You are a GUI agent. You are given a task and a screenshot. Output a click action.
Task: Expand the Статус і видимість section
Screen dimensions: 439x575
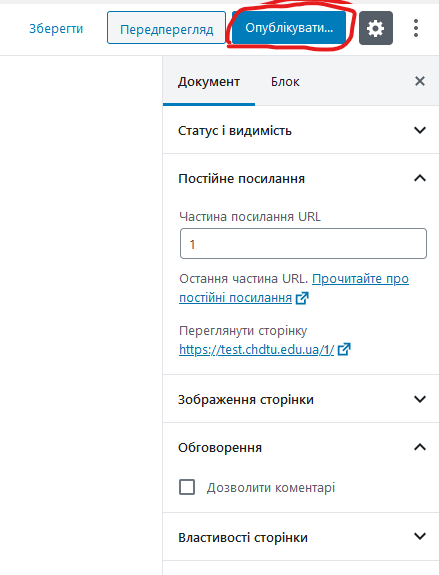(x=301, y=130)
